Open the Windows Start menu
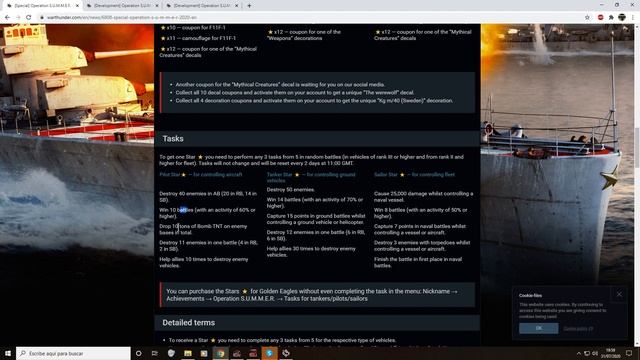The image size is (640, 360). tap(8, 353)
